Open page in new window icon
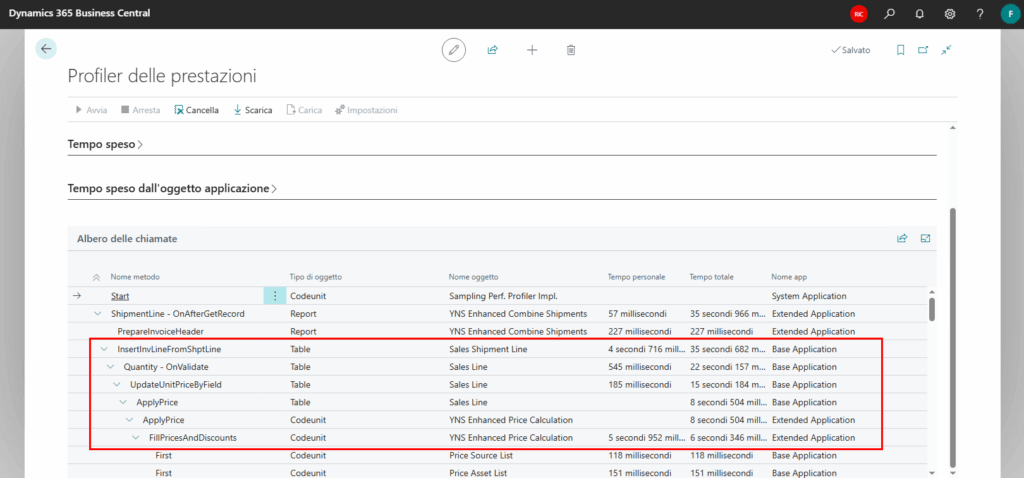The height and width of the screenshot is (478, 1024). click(x=923, y=49)
